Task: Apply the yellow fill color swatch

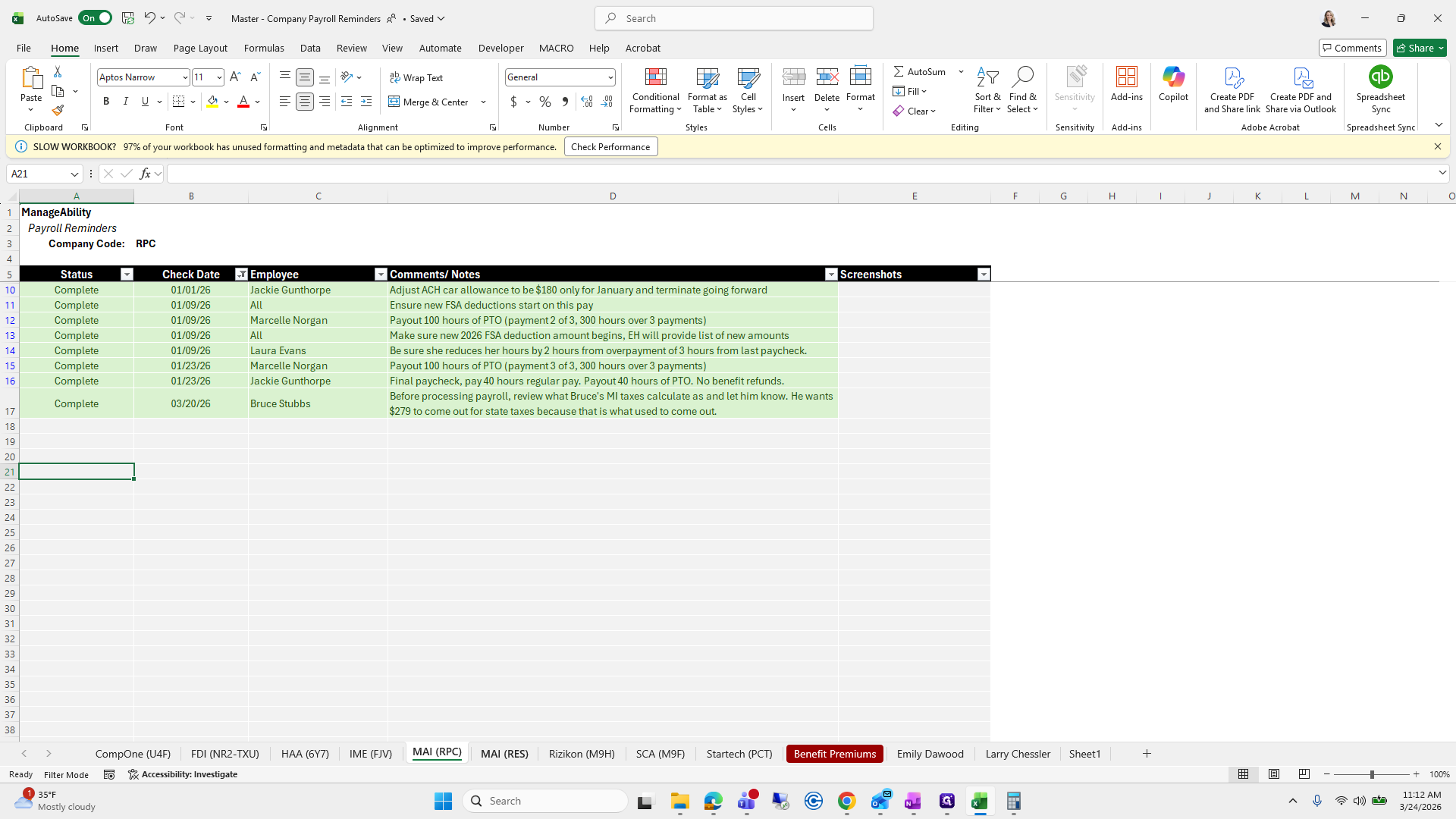Action: [x=212, y=102]
